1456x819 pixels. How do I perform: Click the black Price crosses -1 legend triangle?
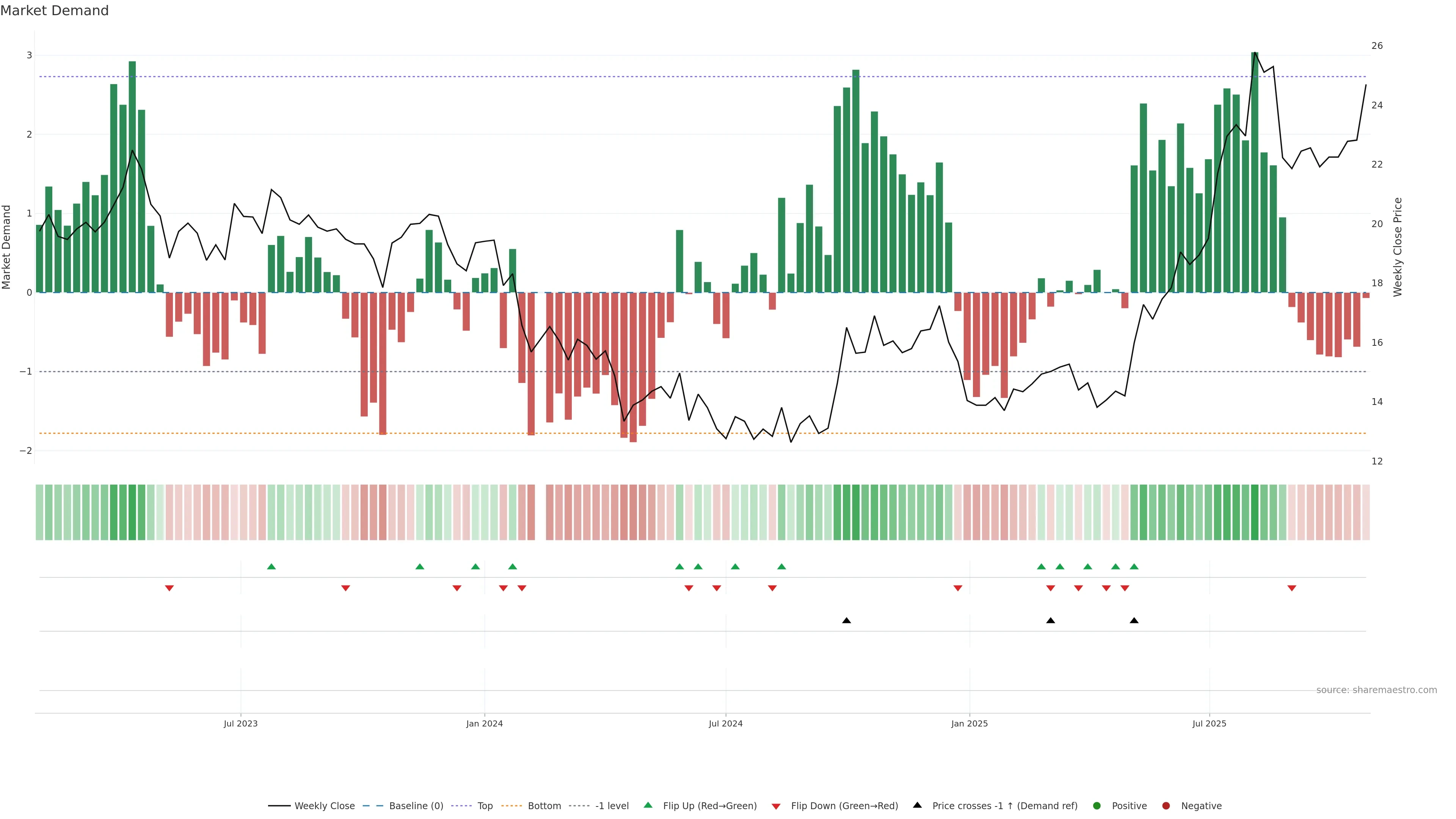(x=917, y=805)
